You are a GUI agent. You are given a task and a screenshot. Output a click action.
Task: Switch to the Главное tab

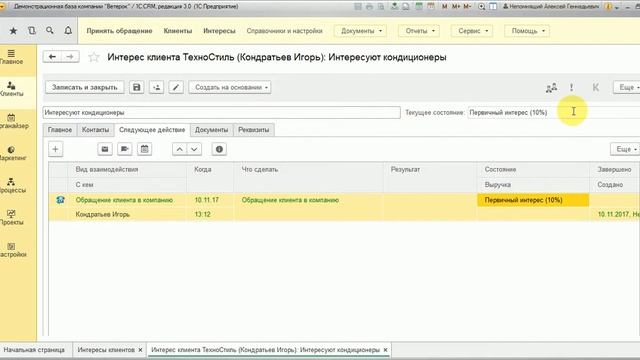[60, 130]
